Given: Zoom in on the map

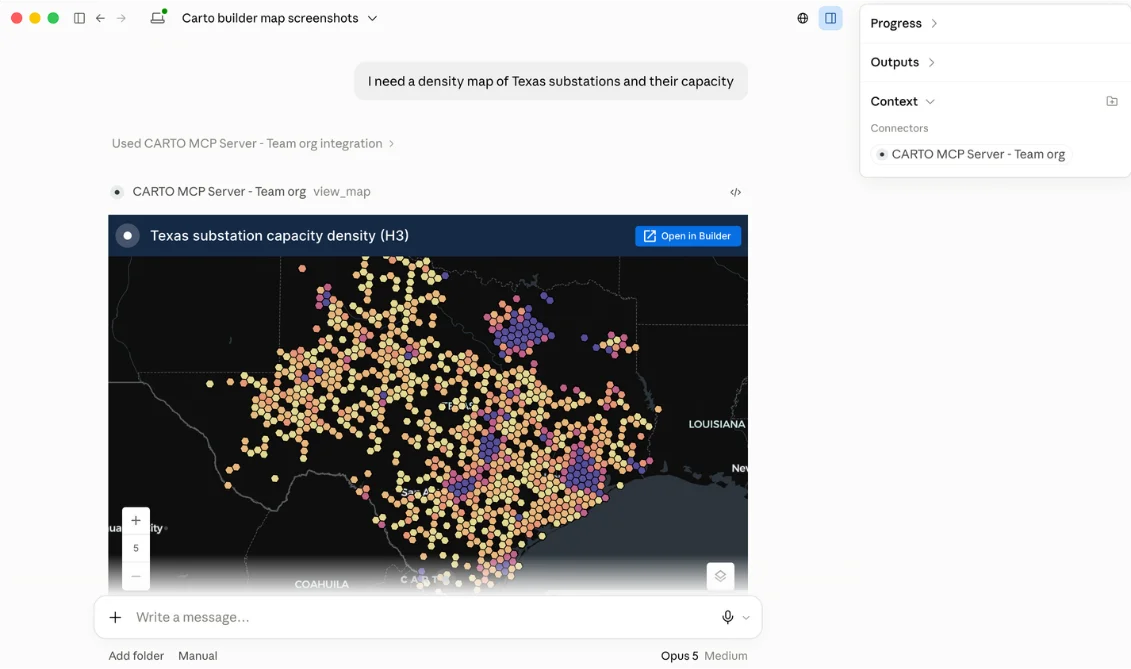Looking at the screenshot, I should [x=136, y=520].
